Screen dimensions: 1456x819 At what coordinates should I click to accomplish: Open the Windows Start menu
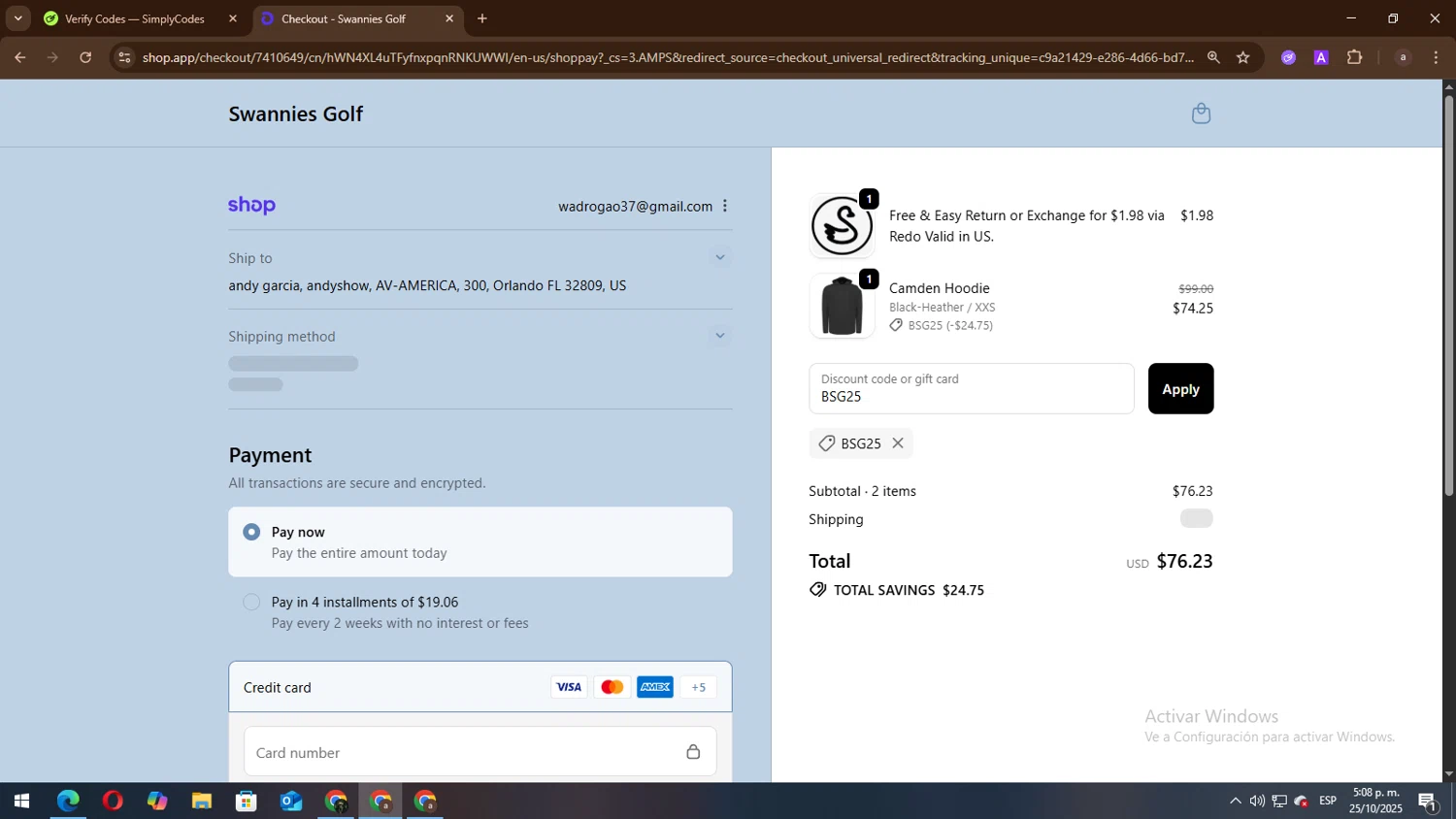(x=21, y=802)
